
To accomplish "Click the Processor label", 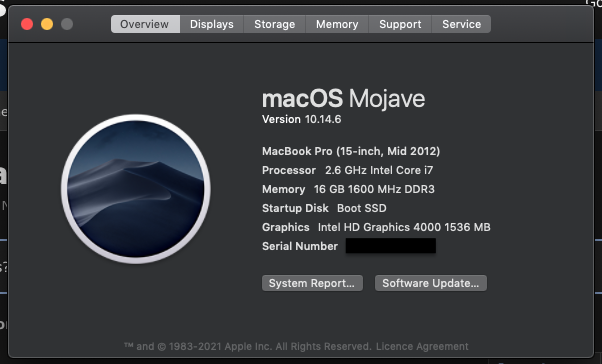I will pyautogui.click(x=289, y=170).
